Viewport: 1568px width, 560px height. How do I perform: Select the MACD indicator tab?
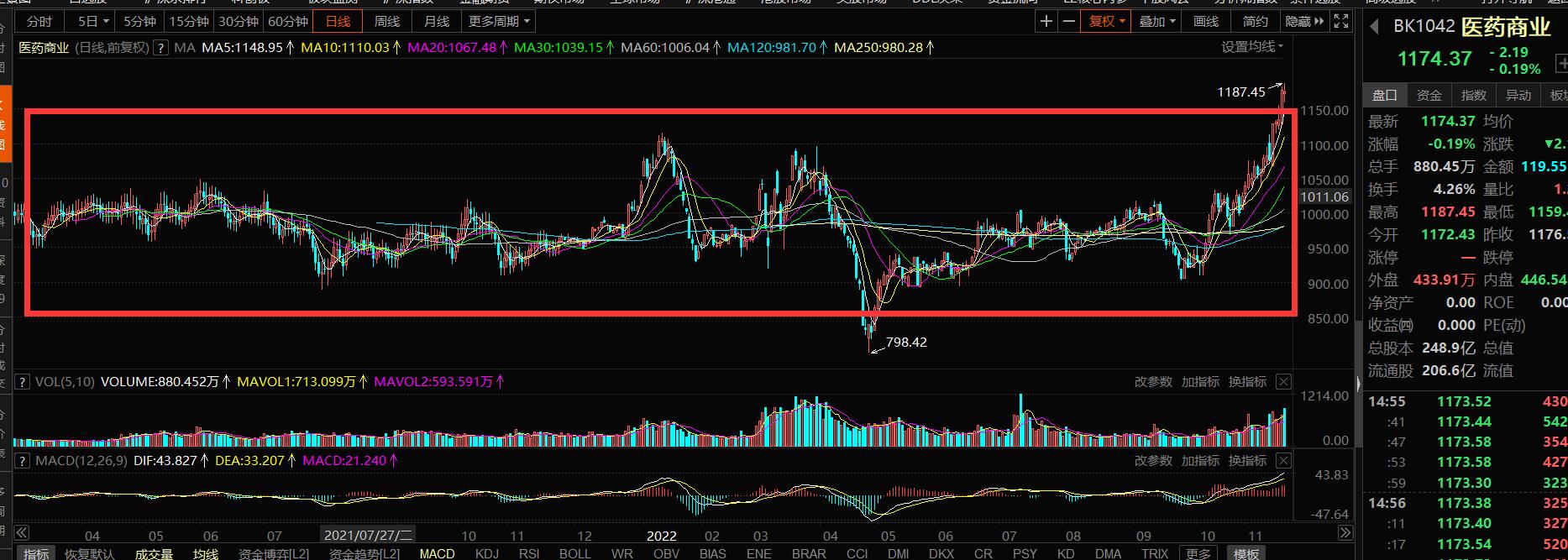tap(437, 553)
